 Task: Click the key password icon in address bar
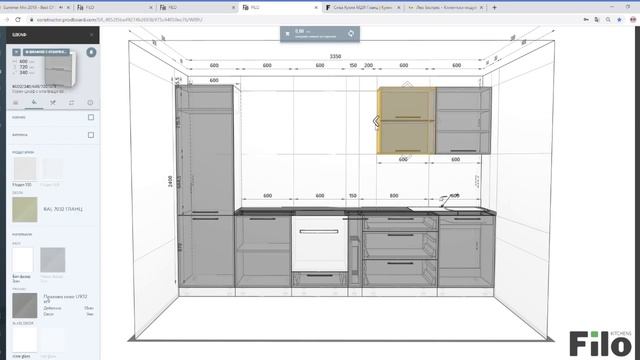click(586, 20)
